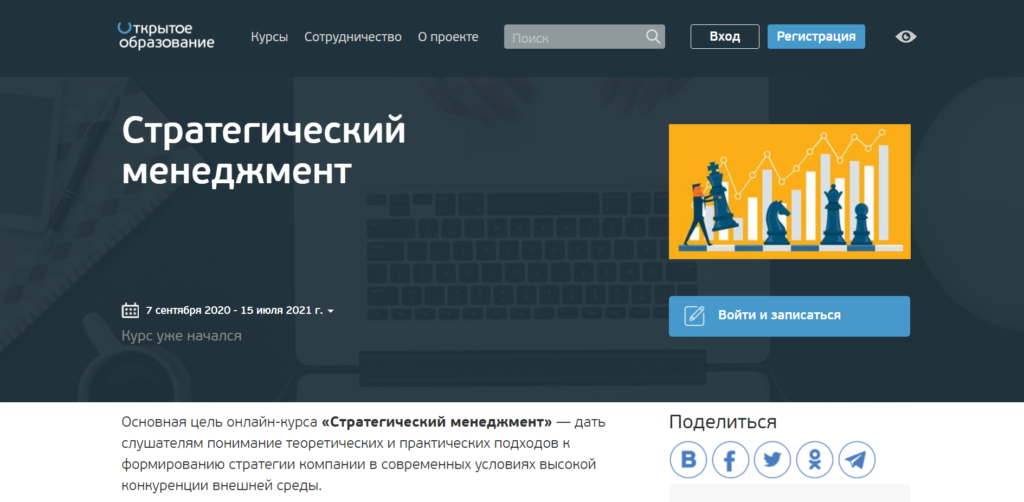Share course on Odnoklassniki
1024x502 pixels.
(815, 460)
